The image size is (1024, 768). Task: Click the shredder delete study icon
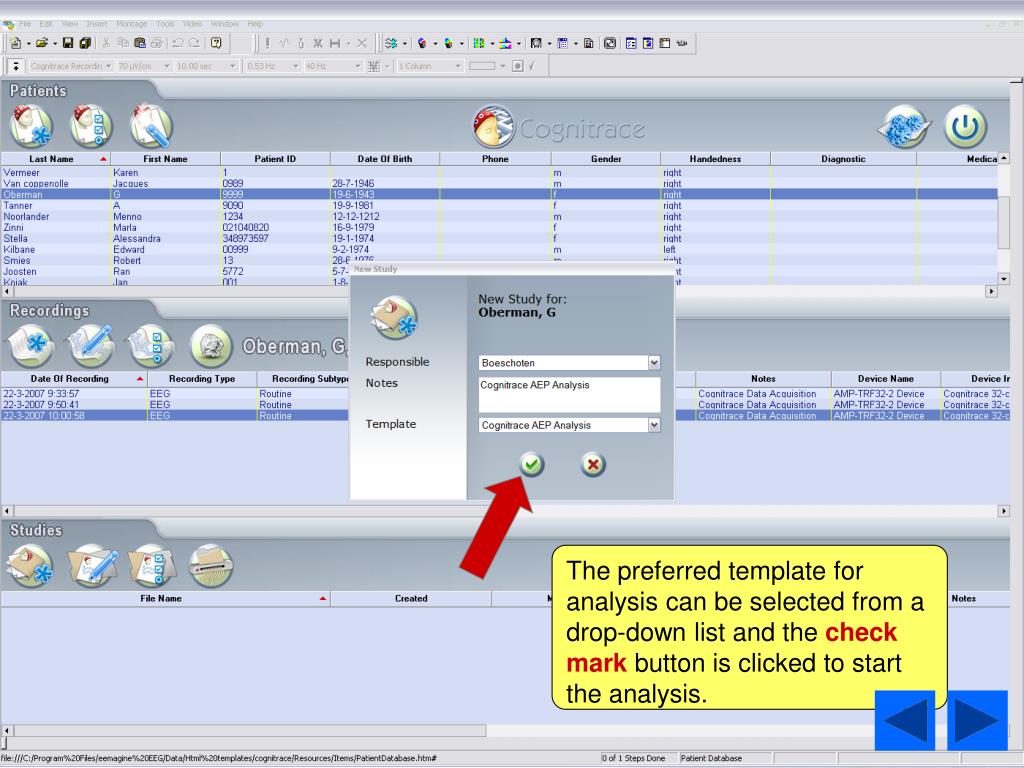[x=211, y=566]
